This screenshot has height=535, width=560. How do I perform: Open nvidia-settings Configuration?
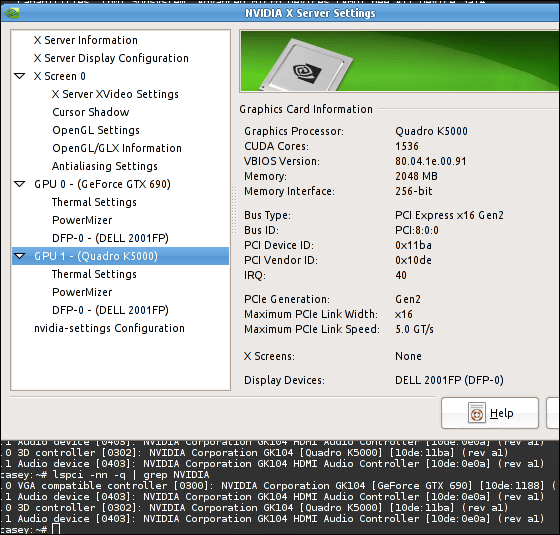point(109,328)
